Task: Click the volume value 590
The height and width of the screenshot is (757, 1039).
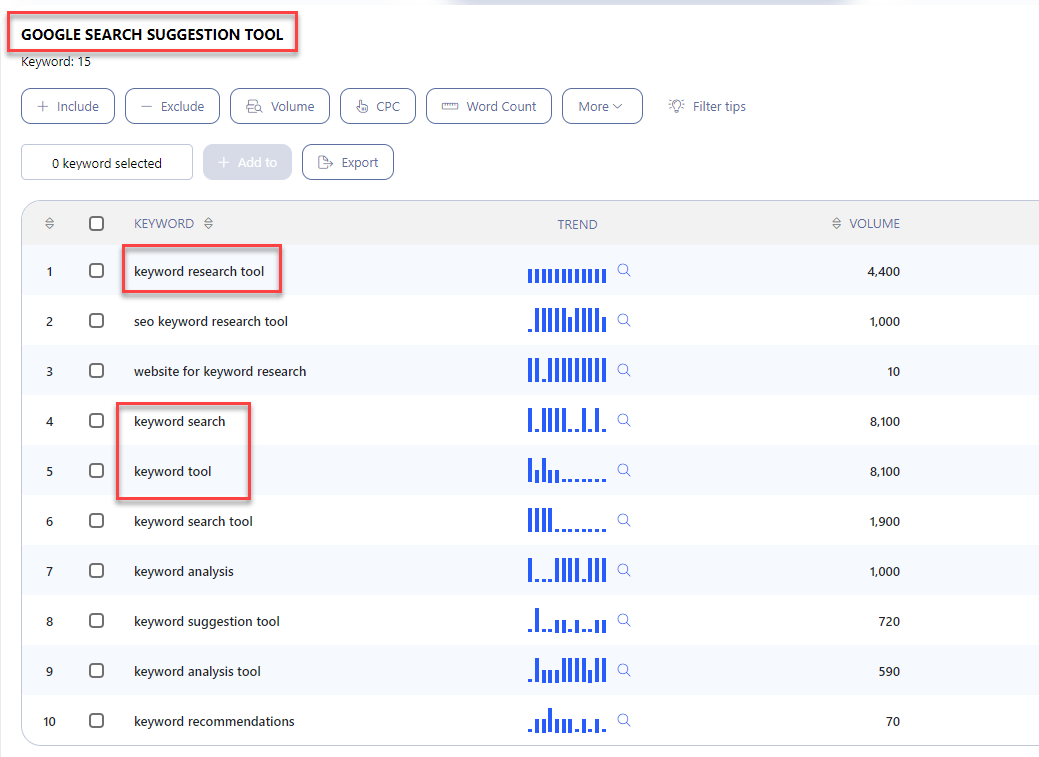Action: point(889,671)
